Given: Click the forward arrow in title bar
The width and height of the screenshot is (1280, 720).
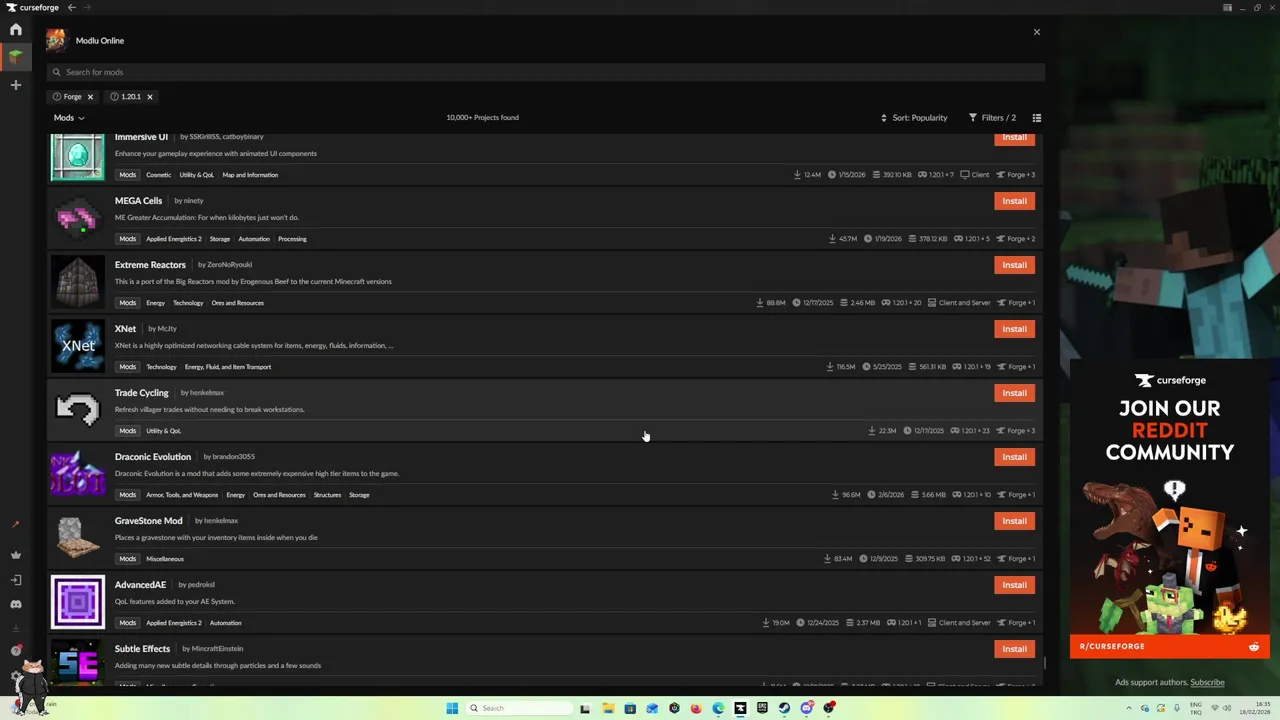Looking at the screenshot, I should (x=87, y=7).
